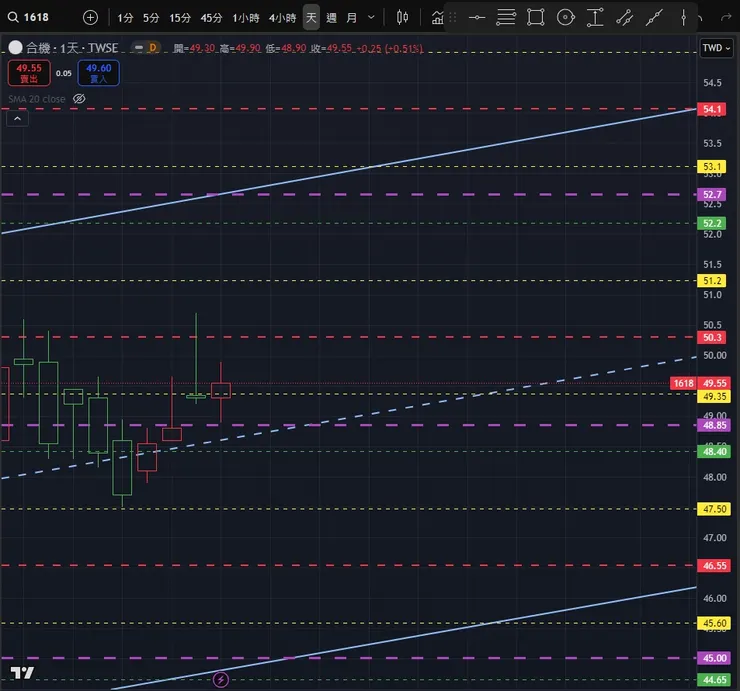Click the 45.60 yellow price label
The width and height of the screenshot is (740, 691).
tap(714, 624)
